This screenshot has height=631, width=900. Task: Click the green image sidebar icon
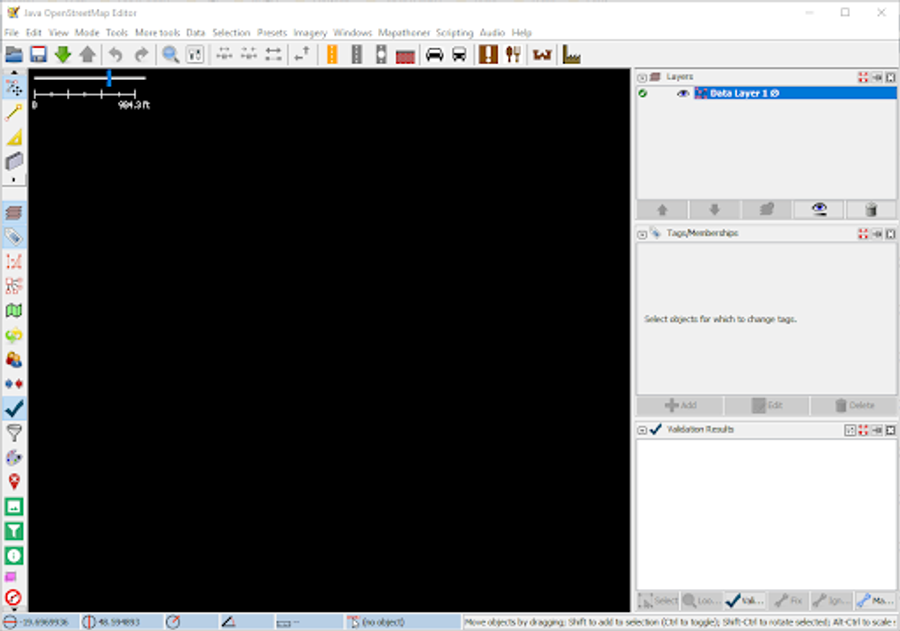(x=14, y=506)
